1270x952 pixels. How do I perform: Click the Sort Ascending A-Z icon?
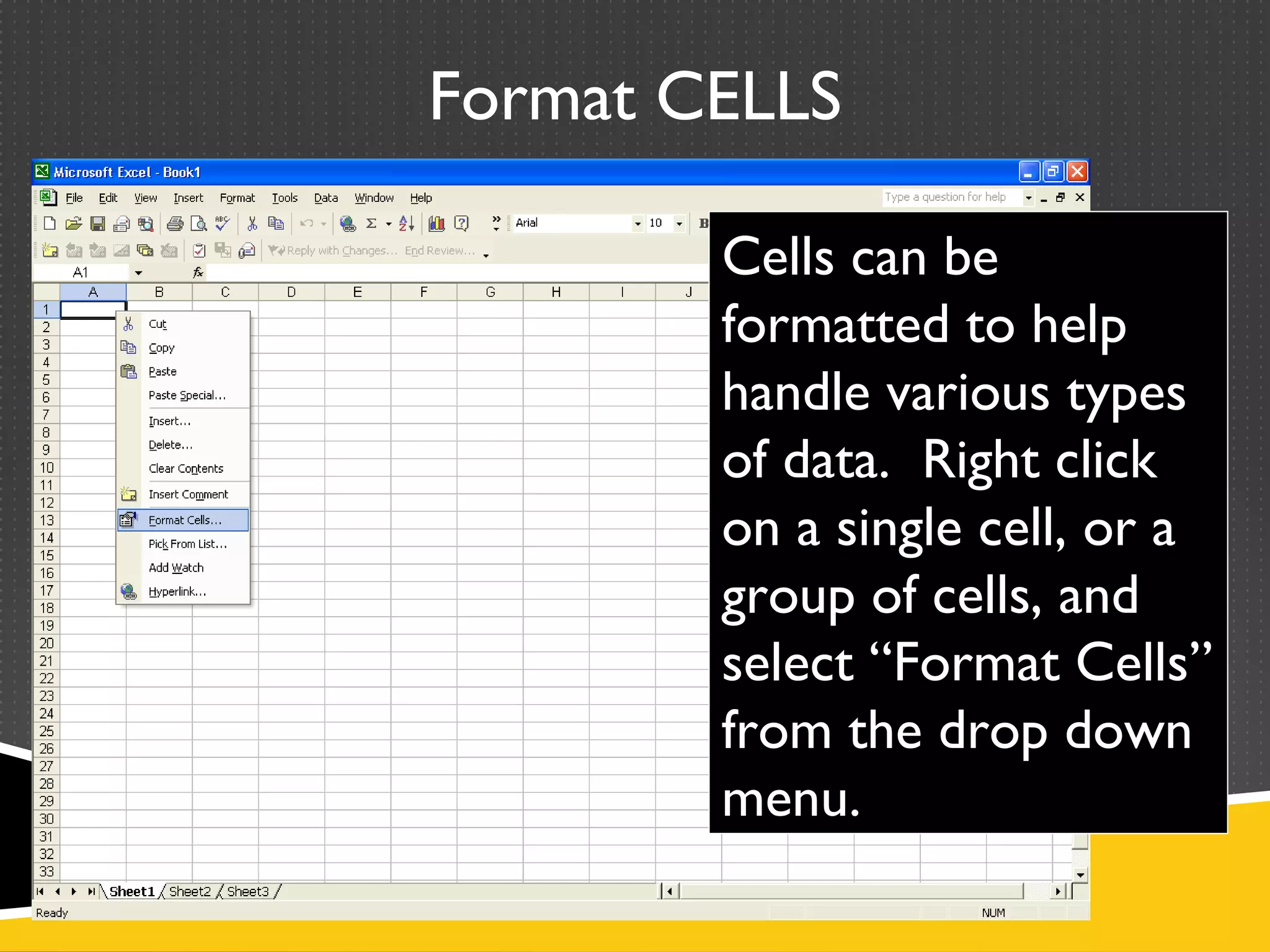[407, 224]
